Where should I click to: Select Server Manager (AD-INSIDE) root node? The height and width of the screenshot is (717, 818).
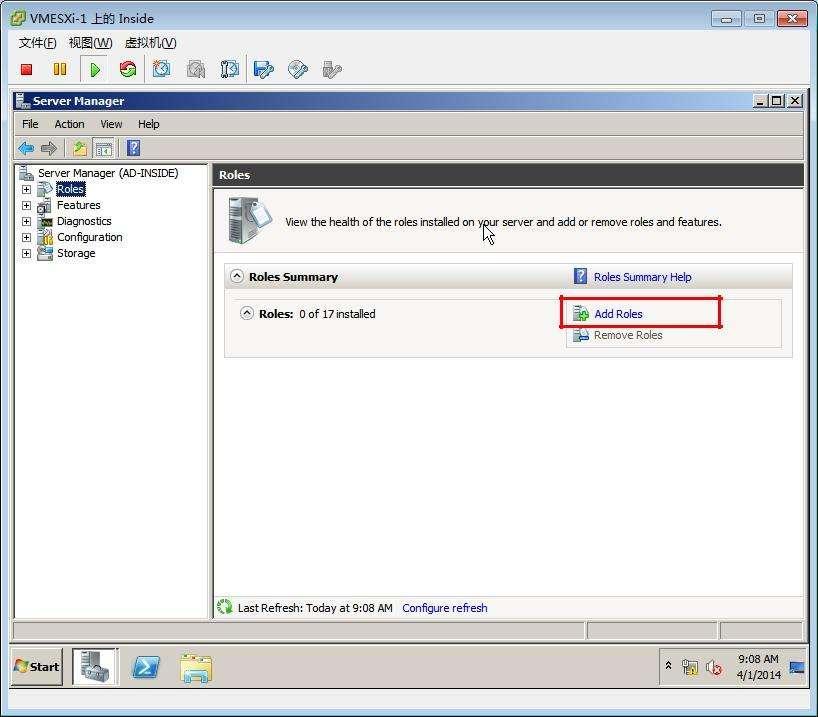(x=108, y=173)
